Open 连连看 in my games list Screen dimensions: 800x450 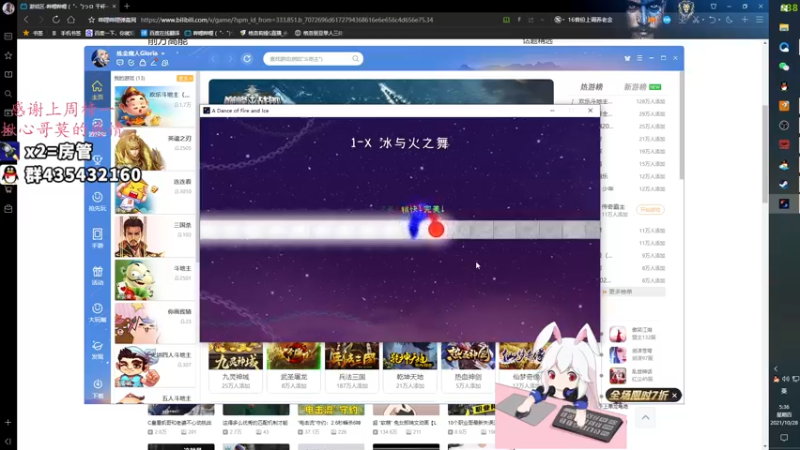point(155,192)
